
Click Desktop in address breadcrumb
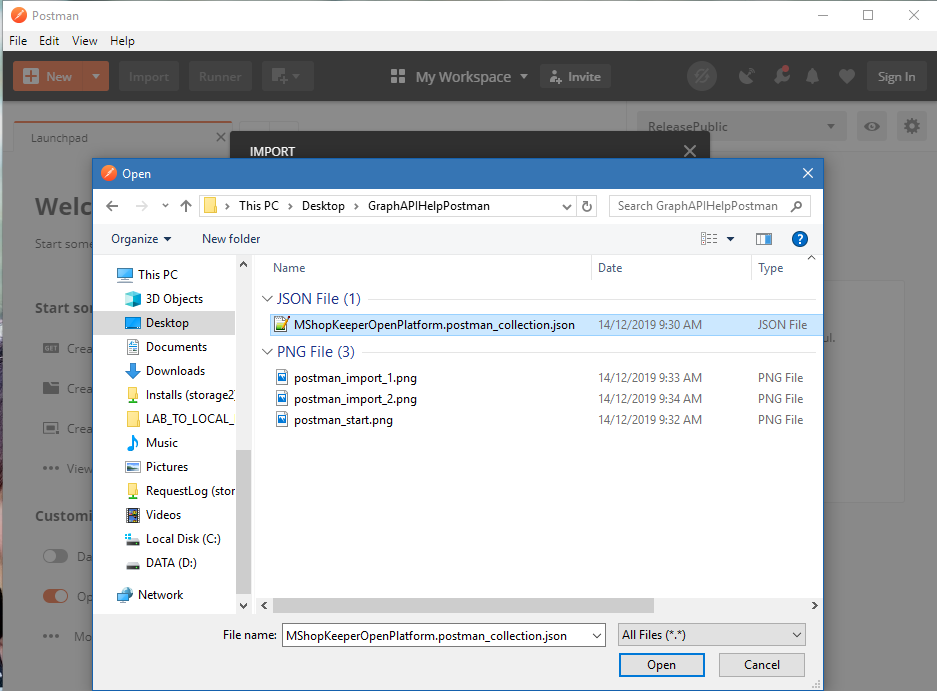point(323,206)
